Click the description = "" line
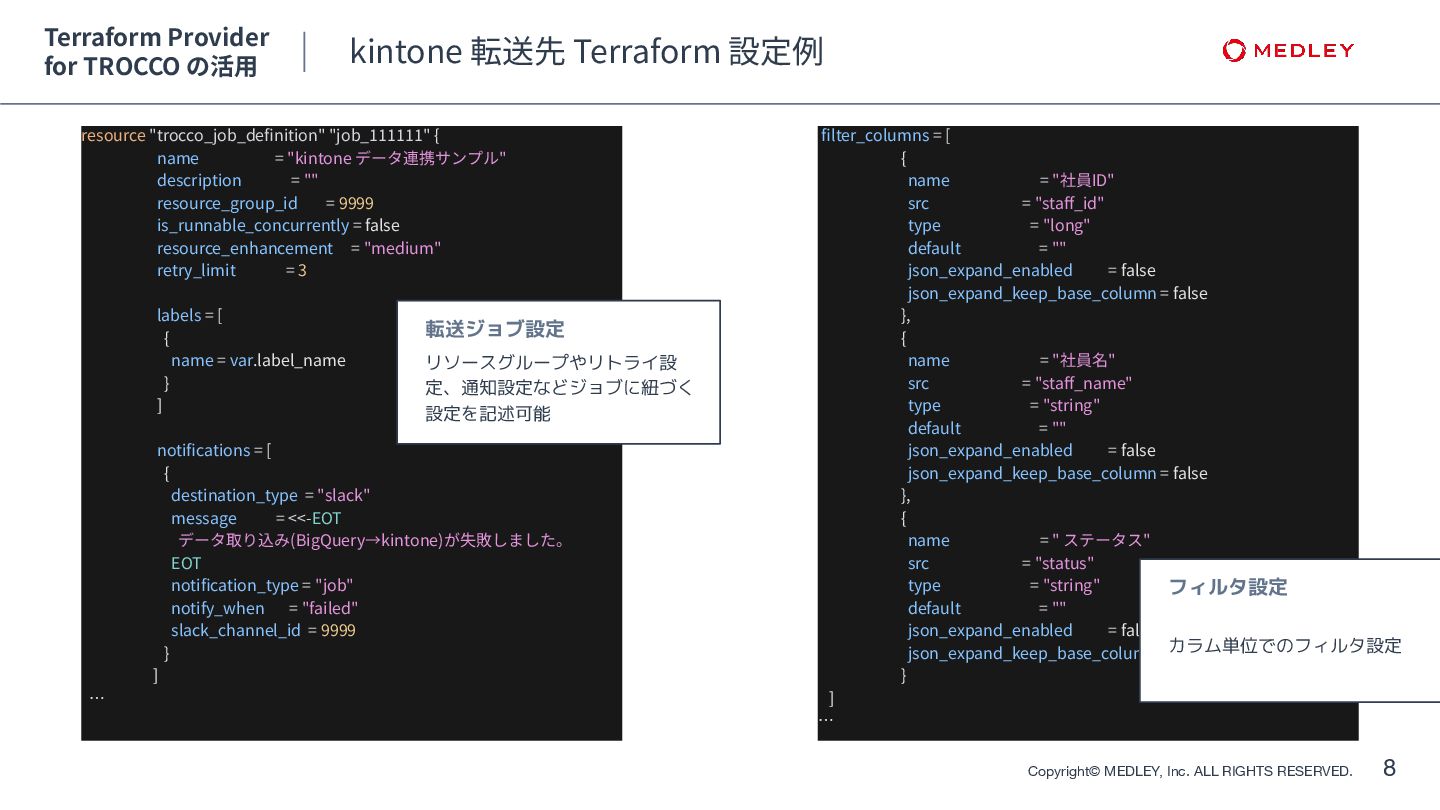The width and height of the screenshot is (1440, 810). tap(237, 180)
